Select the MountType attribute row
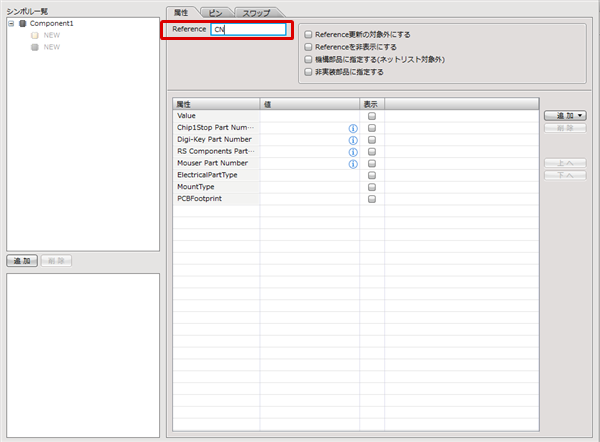 pyautogui.click(x=217, y=187)
